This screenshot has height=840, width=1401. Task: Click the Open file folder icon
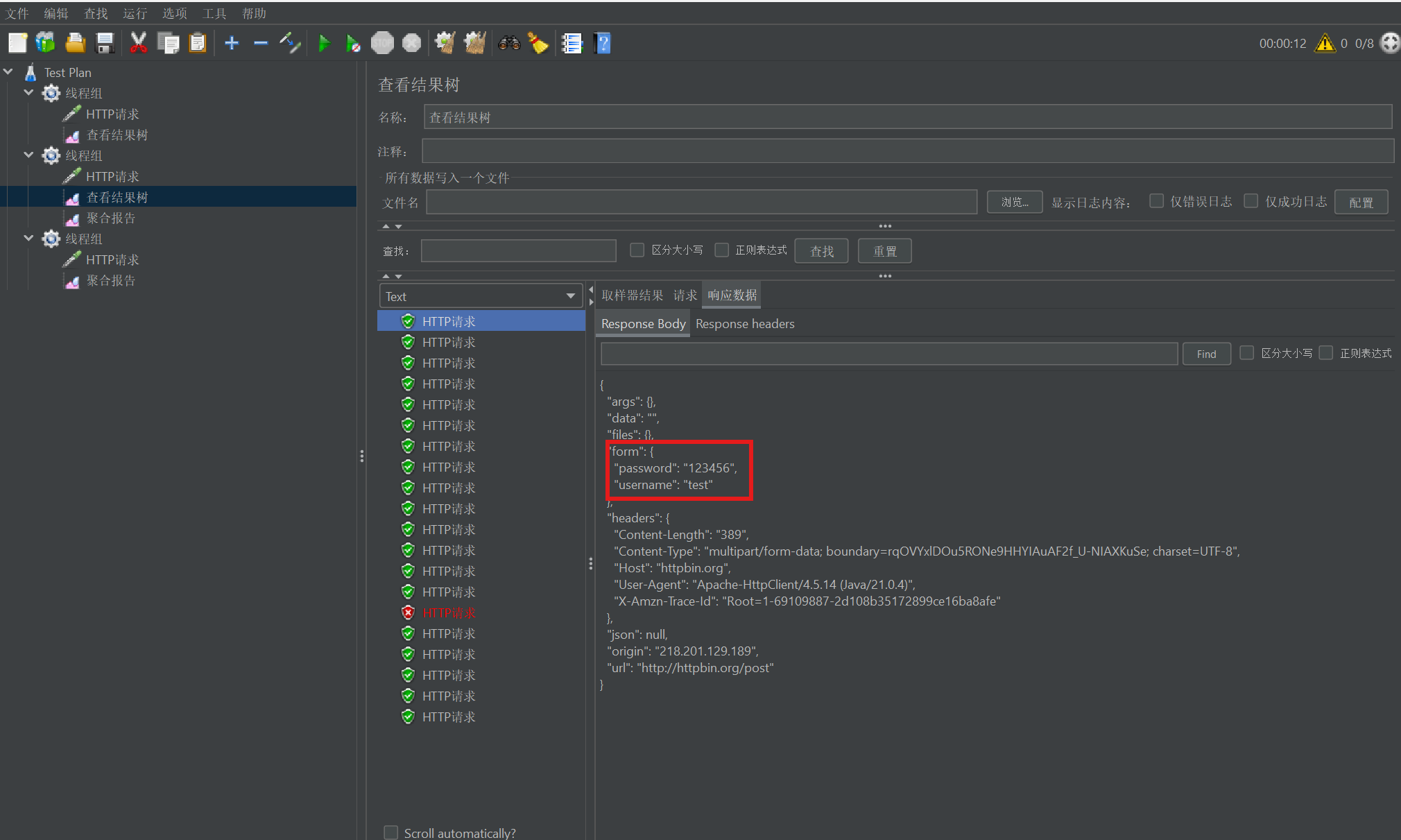click(75, 44)
